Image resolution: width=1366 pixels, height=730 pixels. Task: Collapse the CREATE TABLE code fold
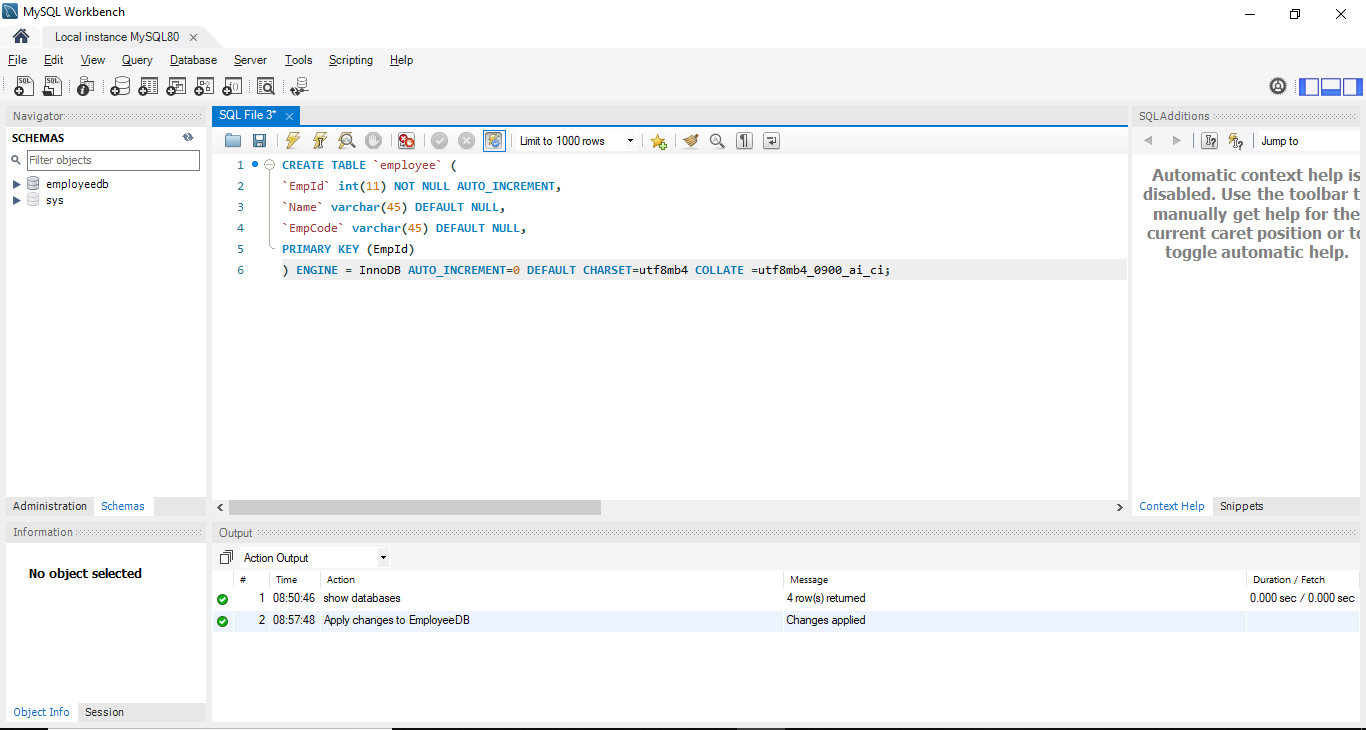(269, 165)
